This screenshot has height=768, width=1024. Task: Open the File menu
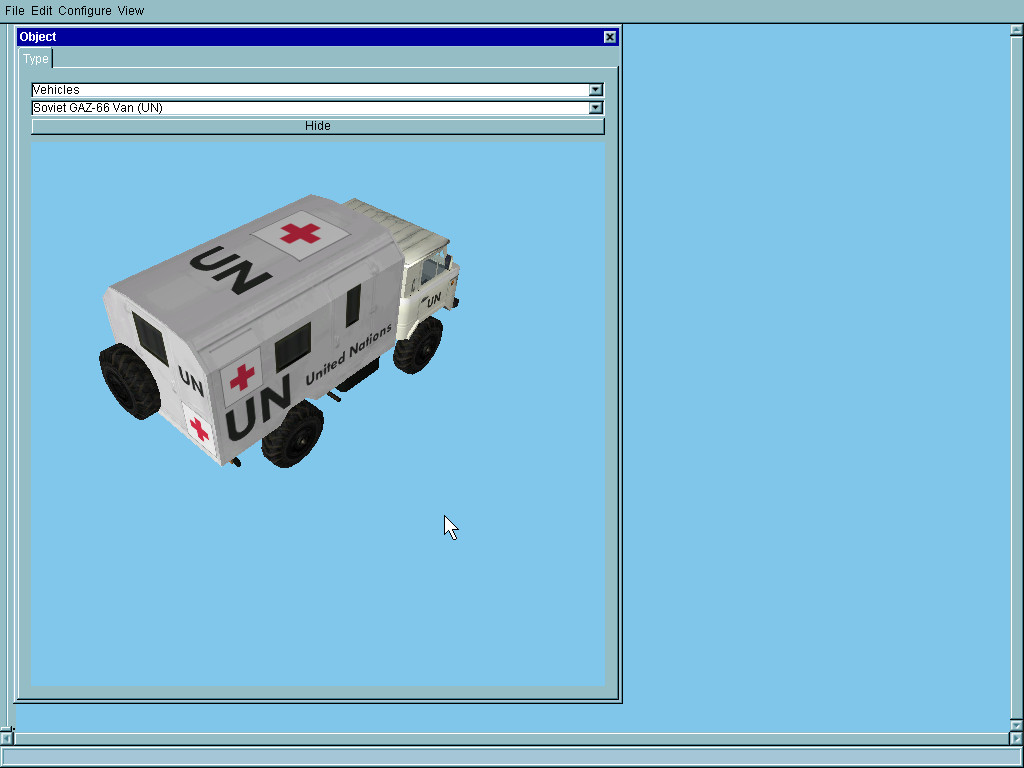[x=14, y=10]
